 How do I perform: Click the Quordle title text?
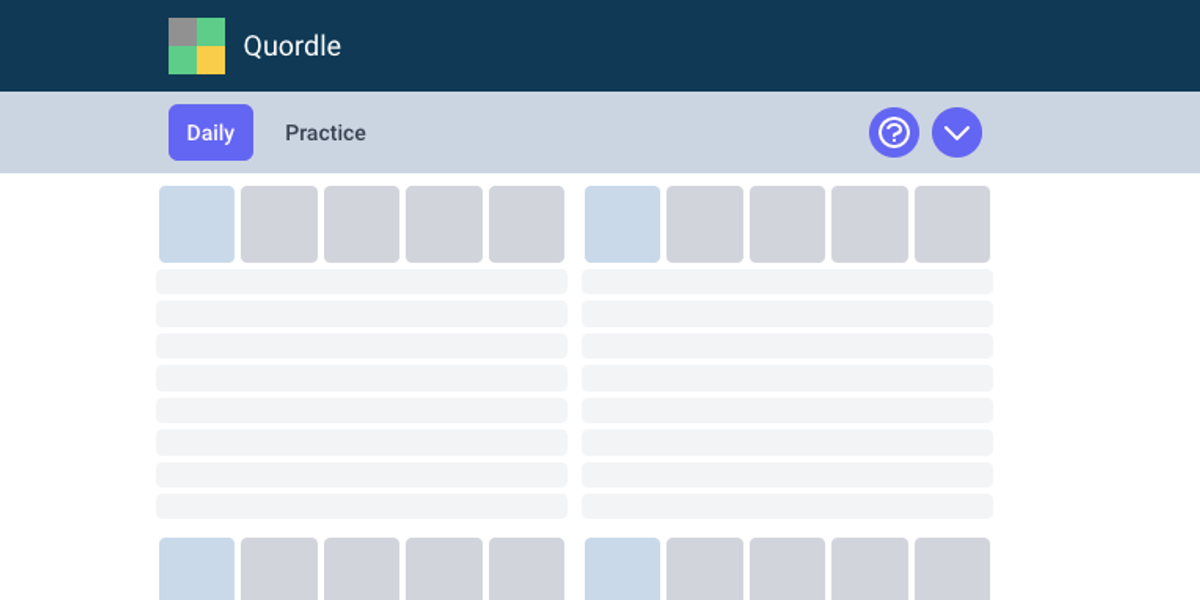pos(291,45)
